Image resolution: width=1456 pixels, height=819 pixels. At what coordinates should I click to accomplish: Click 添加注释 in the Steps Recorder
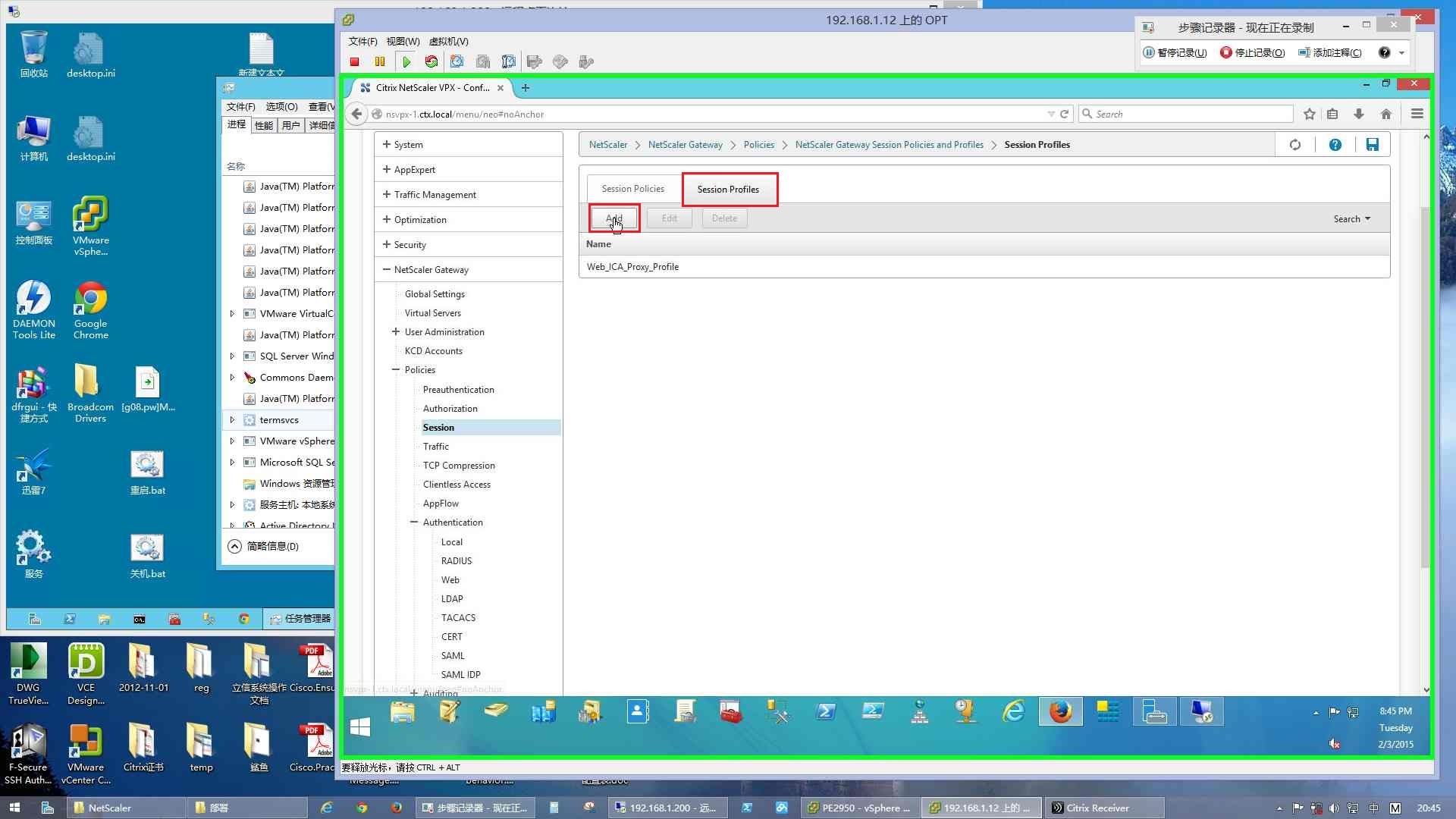1330,52
